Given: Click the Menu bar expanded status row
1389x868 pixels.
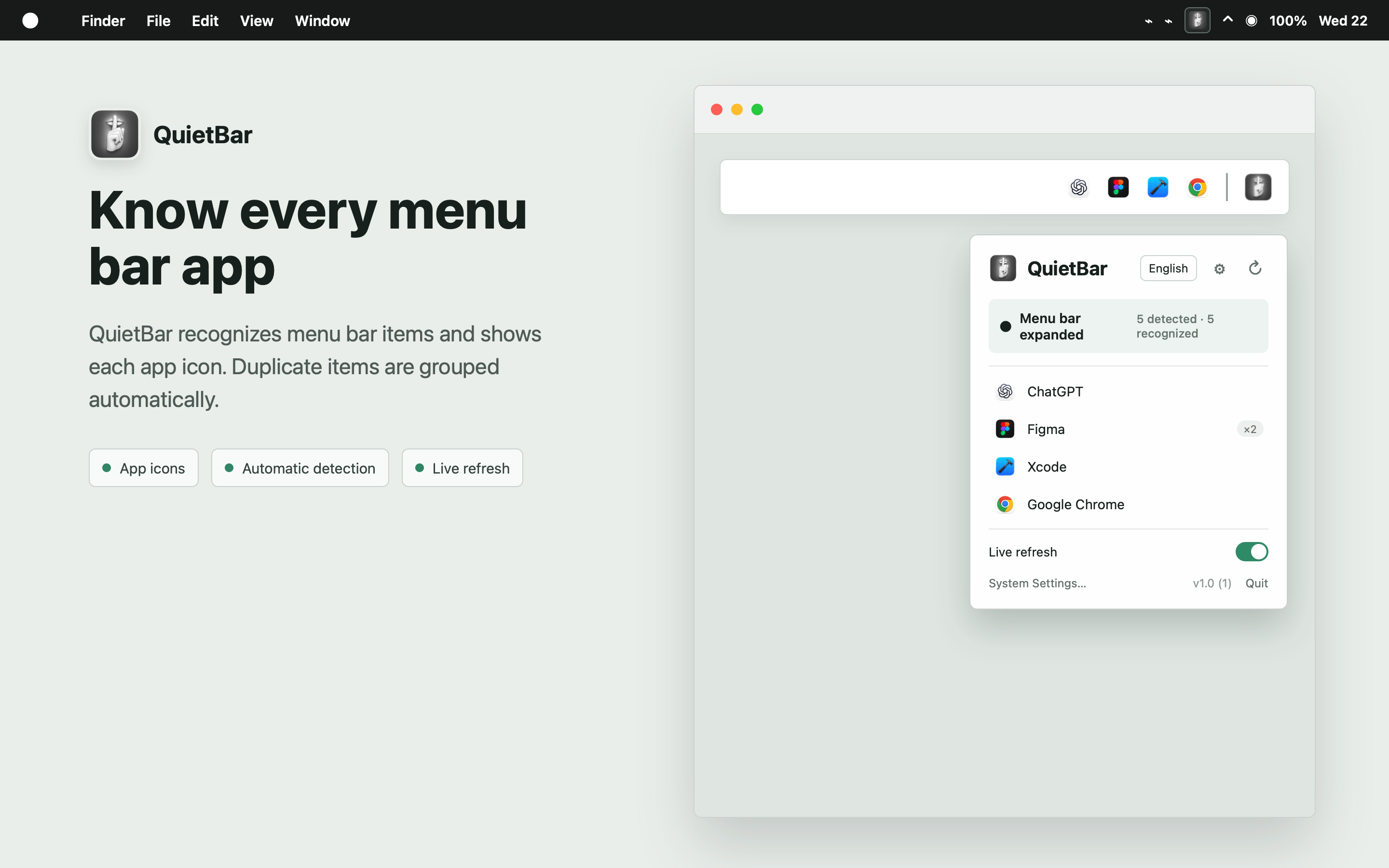Looking at the screenshot, I should (x=1128, y=326).
